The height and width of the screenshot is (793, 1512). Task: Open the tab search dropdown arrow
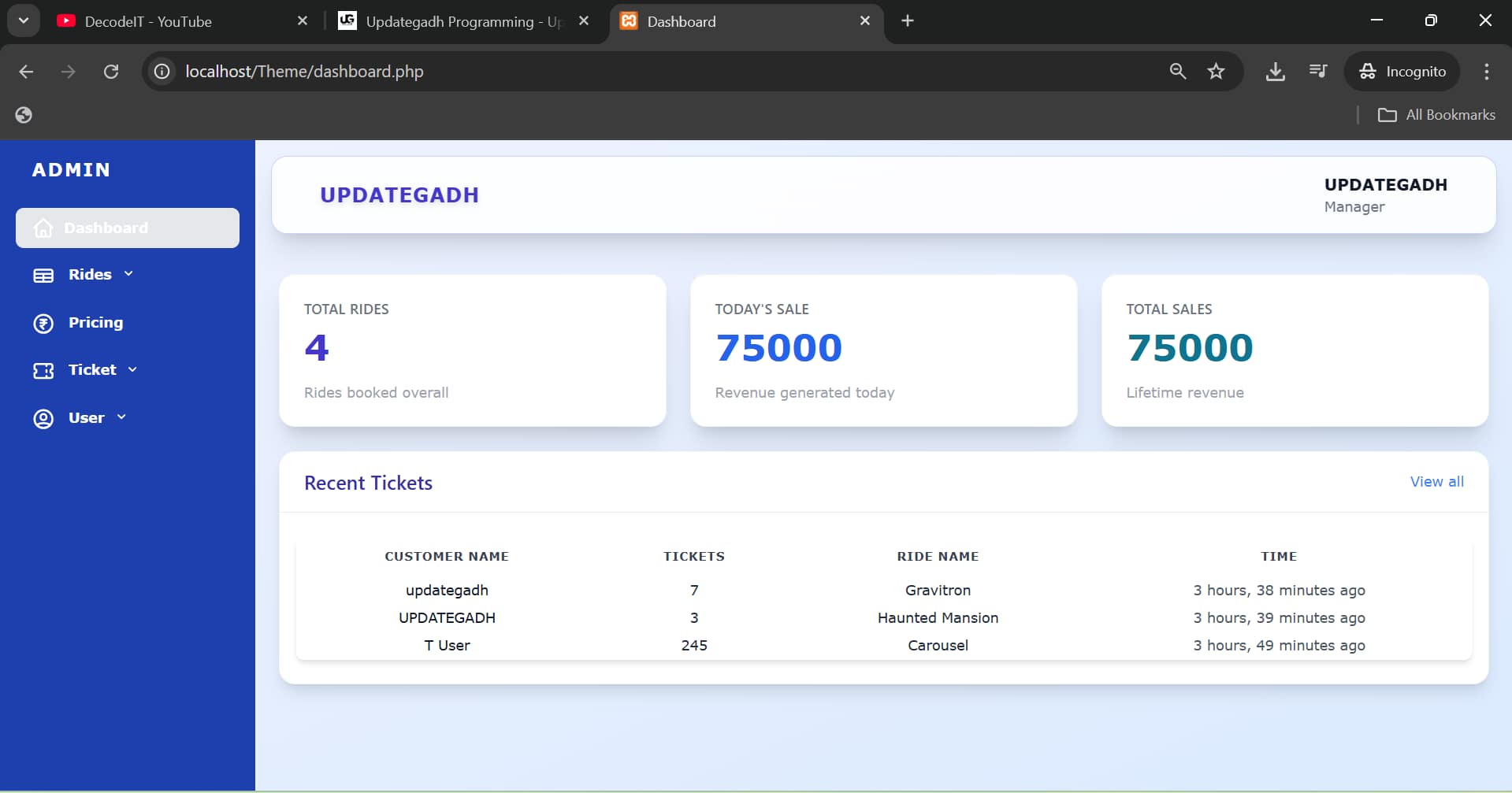(24, 21)
